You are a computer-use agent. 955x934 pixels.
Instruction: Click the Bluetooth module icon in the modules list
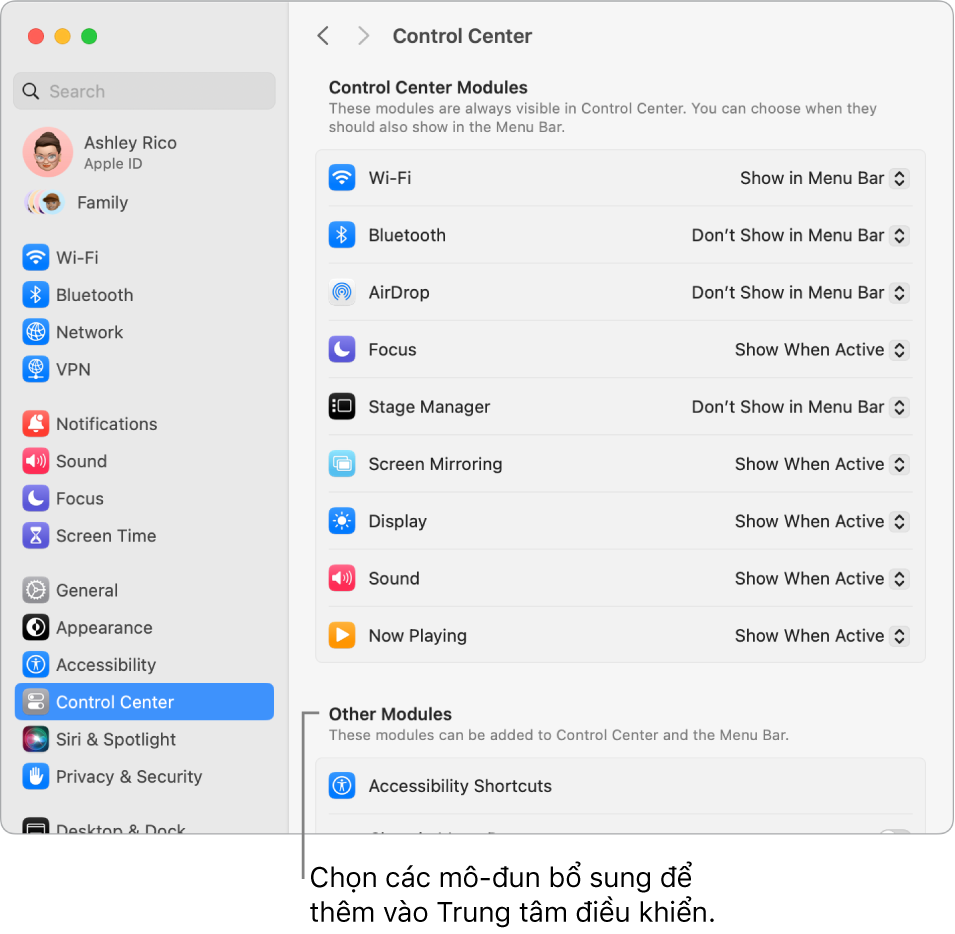[342, 235]
